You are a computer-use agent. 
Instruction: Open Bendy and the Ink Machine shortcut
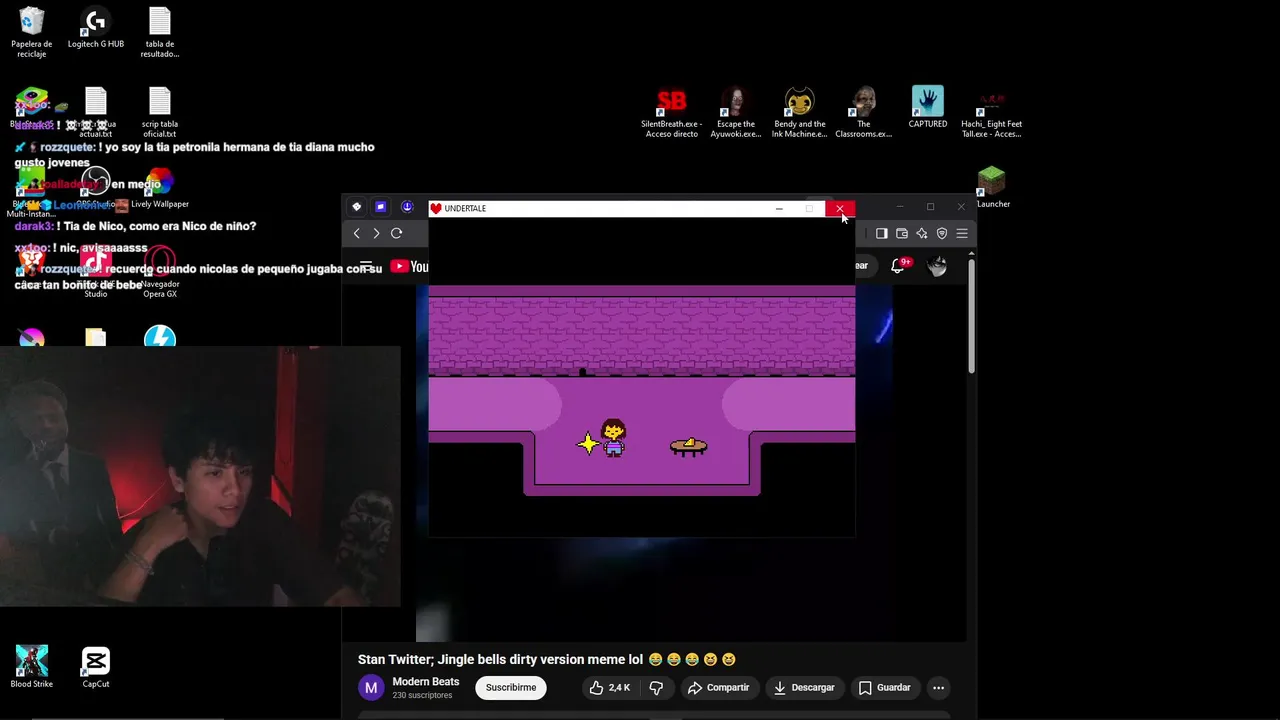(800, 113)
